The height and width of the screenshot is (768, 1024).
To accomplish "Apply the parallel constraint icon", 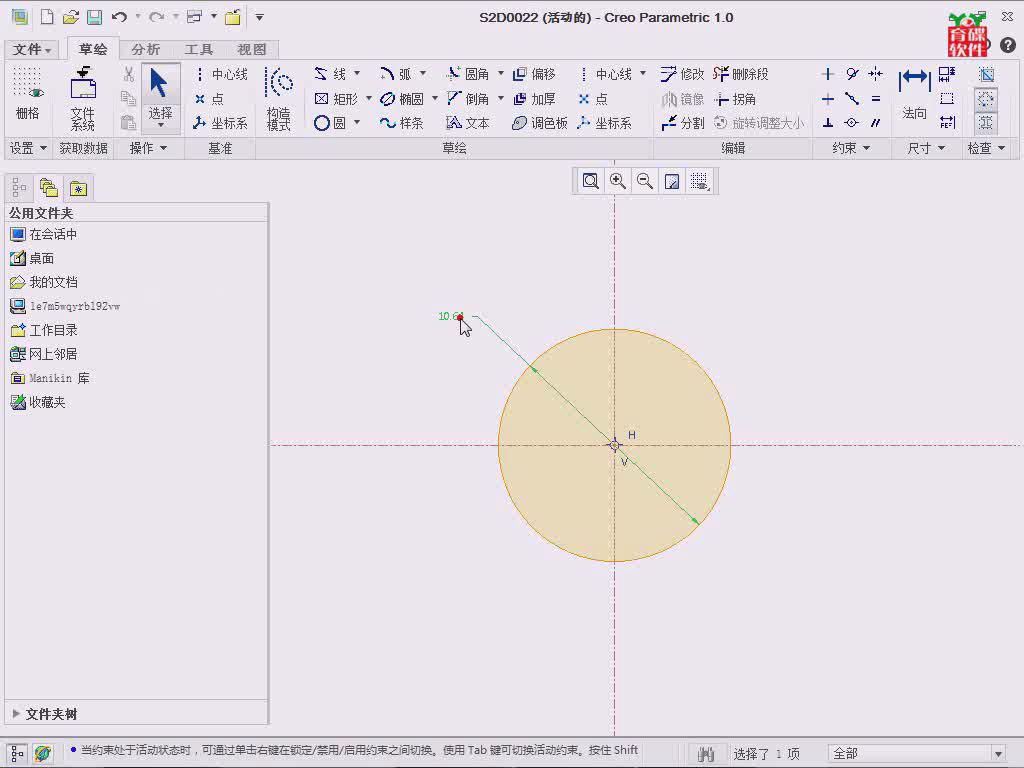I will [x=876, y=123].
